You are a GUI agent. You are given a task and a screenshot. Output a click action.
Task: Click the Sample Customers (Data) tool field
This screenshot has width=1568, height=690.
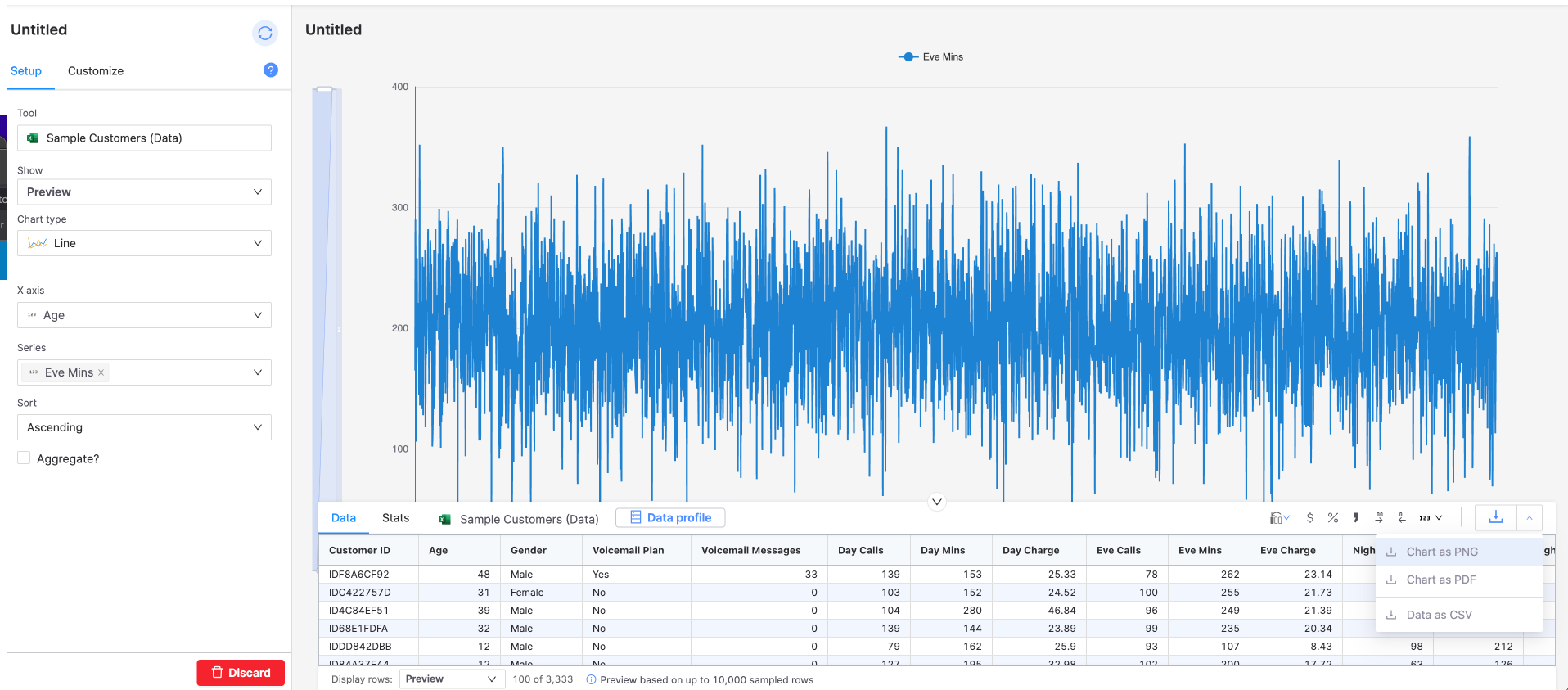(x=144, y=138)
